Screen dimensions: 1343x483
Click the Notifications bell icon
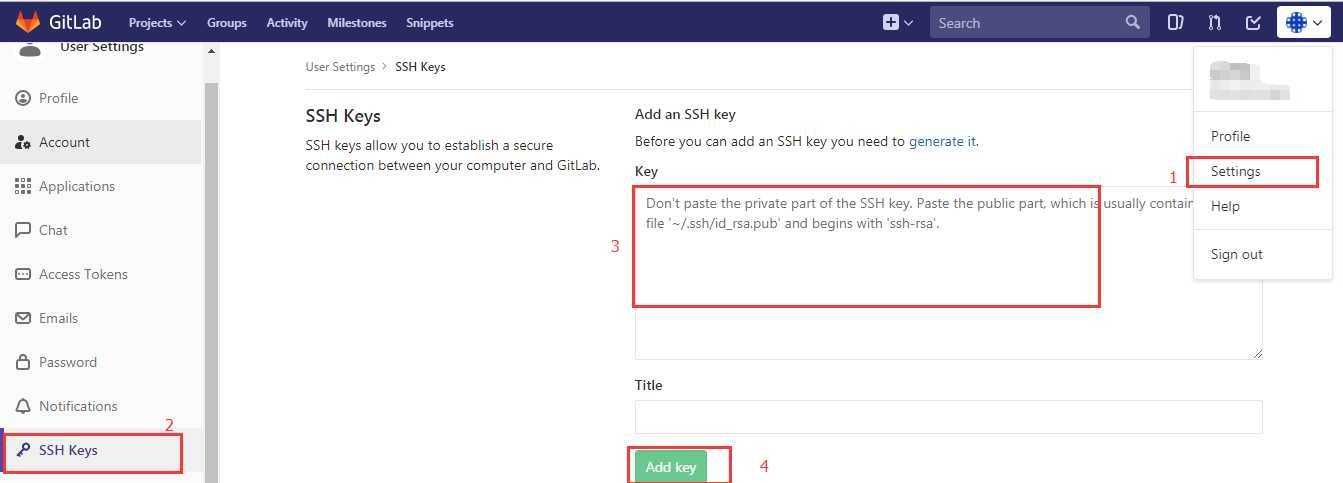pos(23,406)
